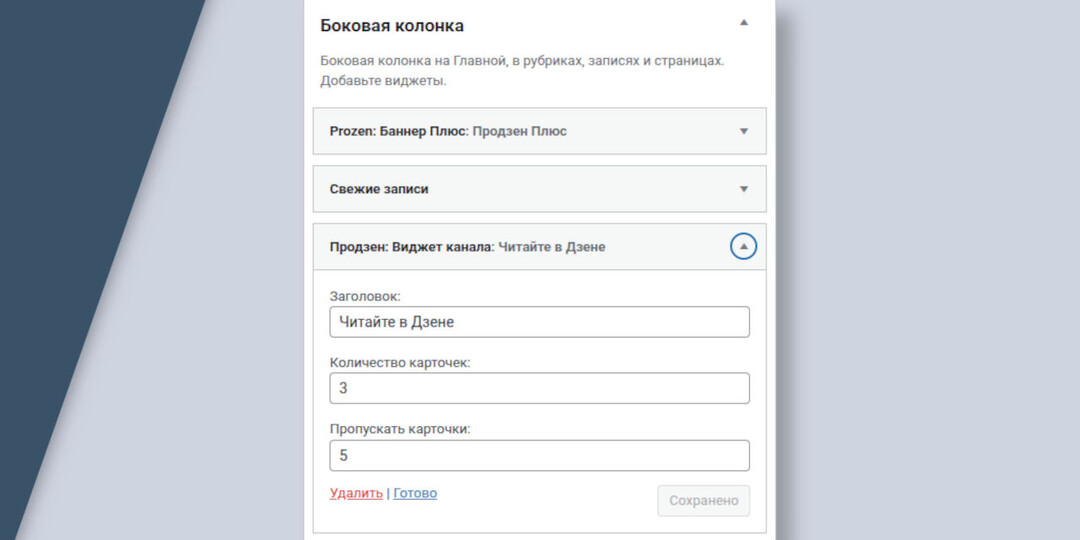
Task: Collapse the Продзен: Виджет канала widget arrow
Action: pos(743,247)
